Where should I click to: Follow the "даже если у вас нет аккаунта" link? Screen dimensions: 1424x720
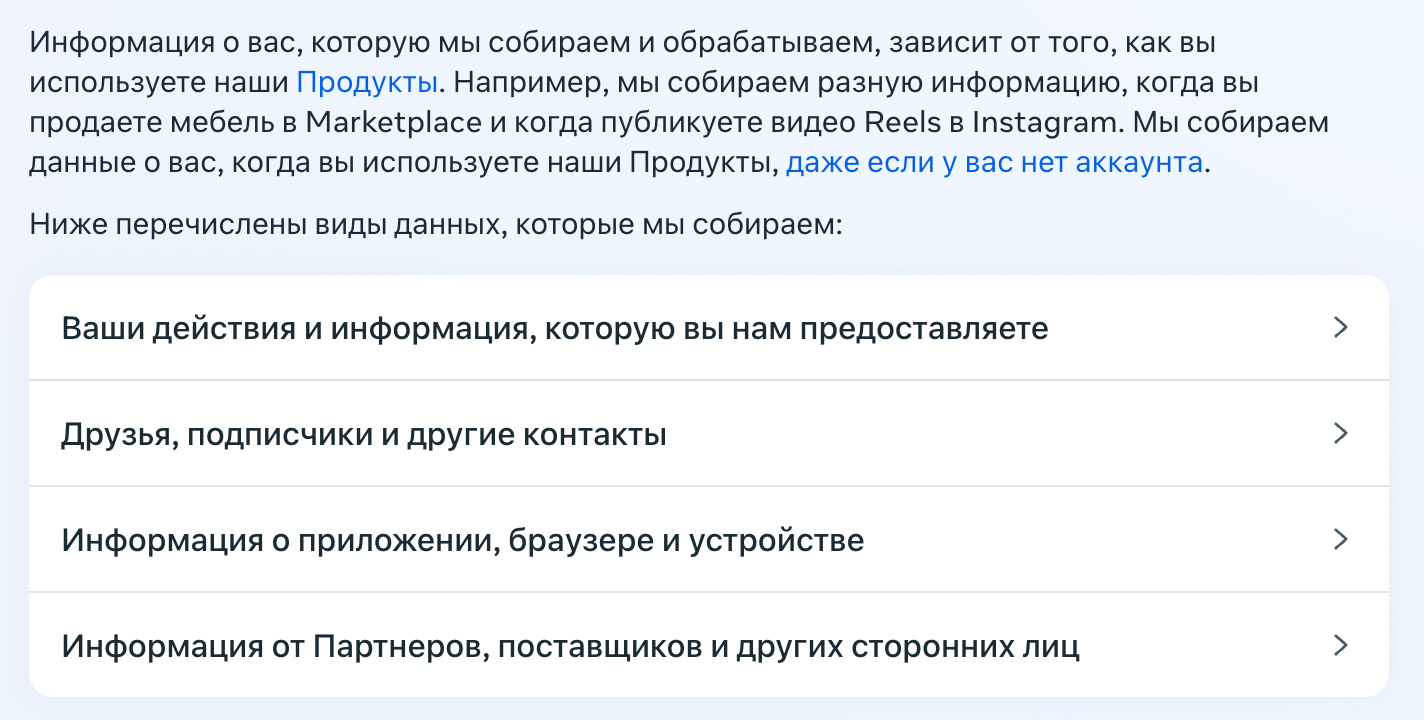coord(994,162)
